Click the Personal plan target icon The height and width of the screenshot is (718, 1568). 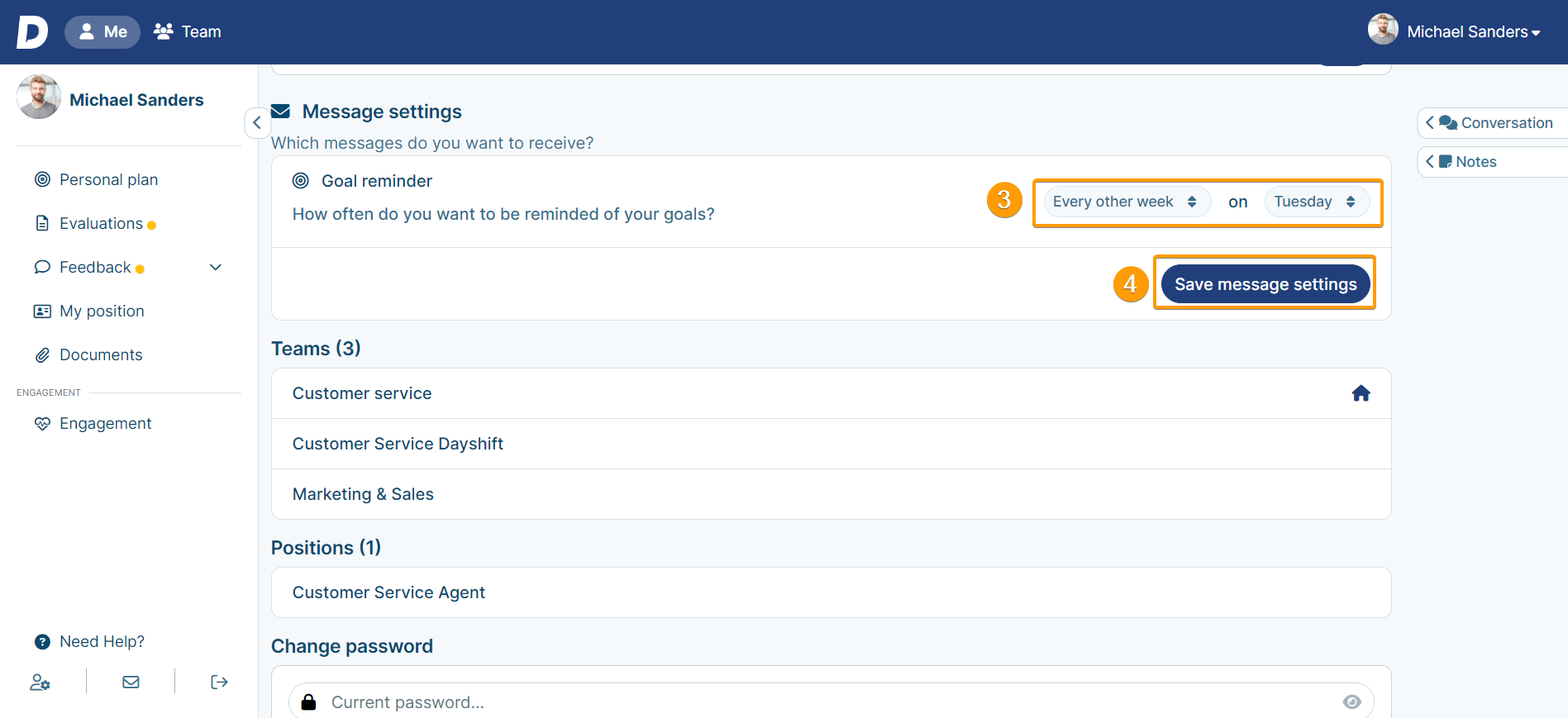pyautogui.click(x=42, y=179)
